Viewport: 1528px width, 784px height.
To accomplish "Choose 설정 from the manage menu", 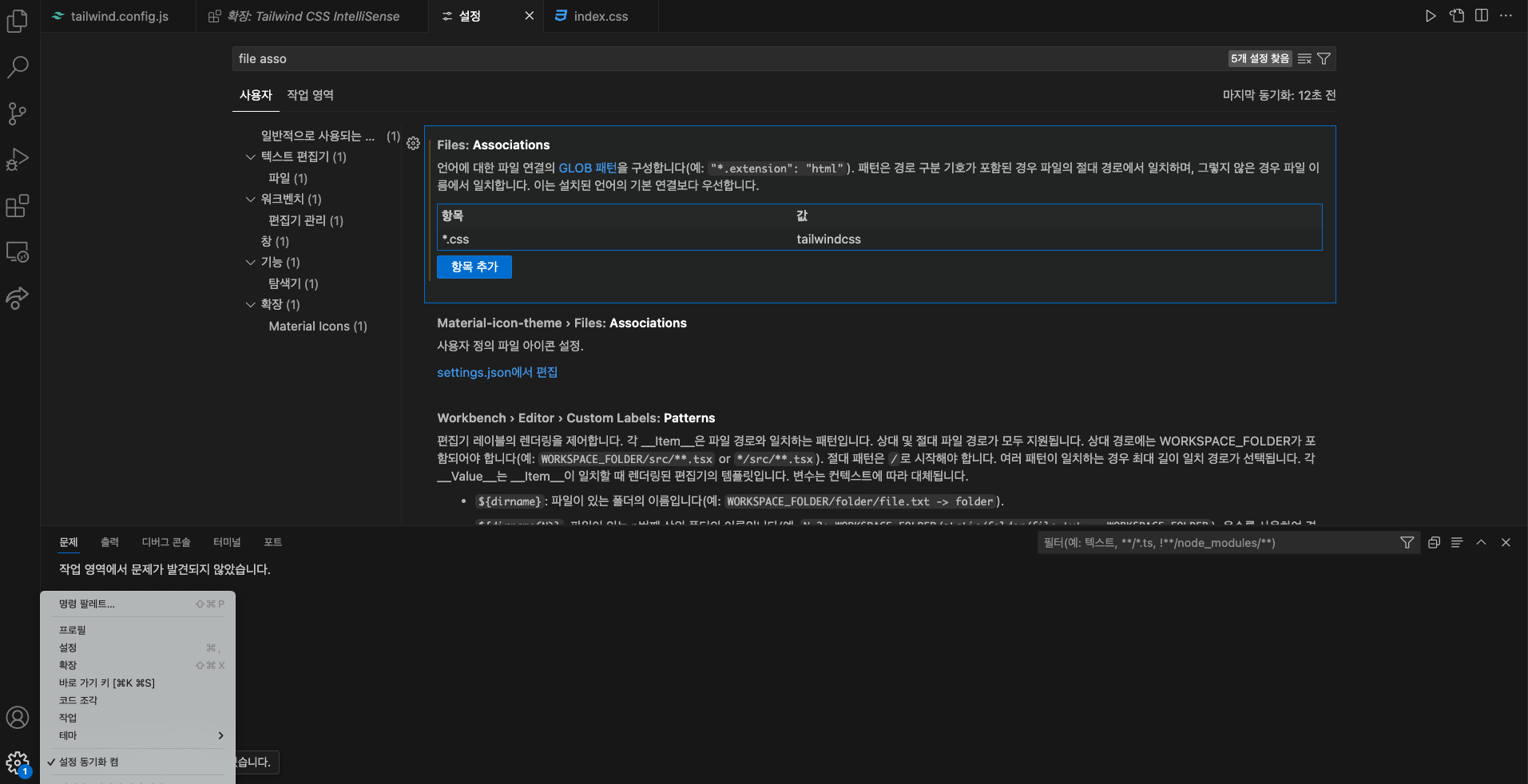I will [x=137, y=647].
